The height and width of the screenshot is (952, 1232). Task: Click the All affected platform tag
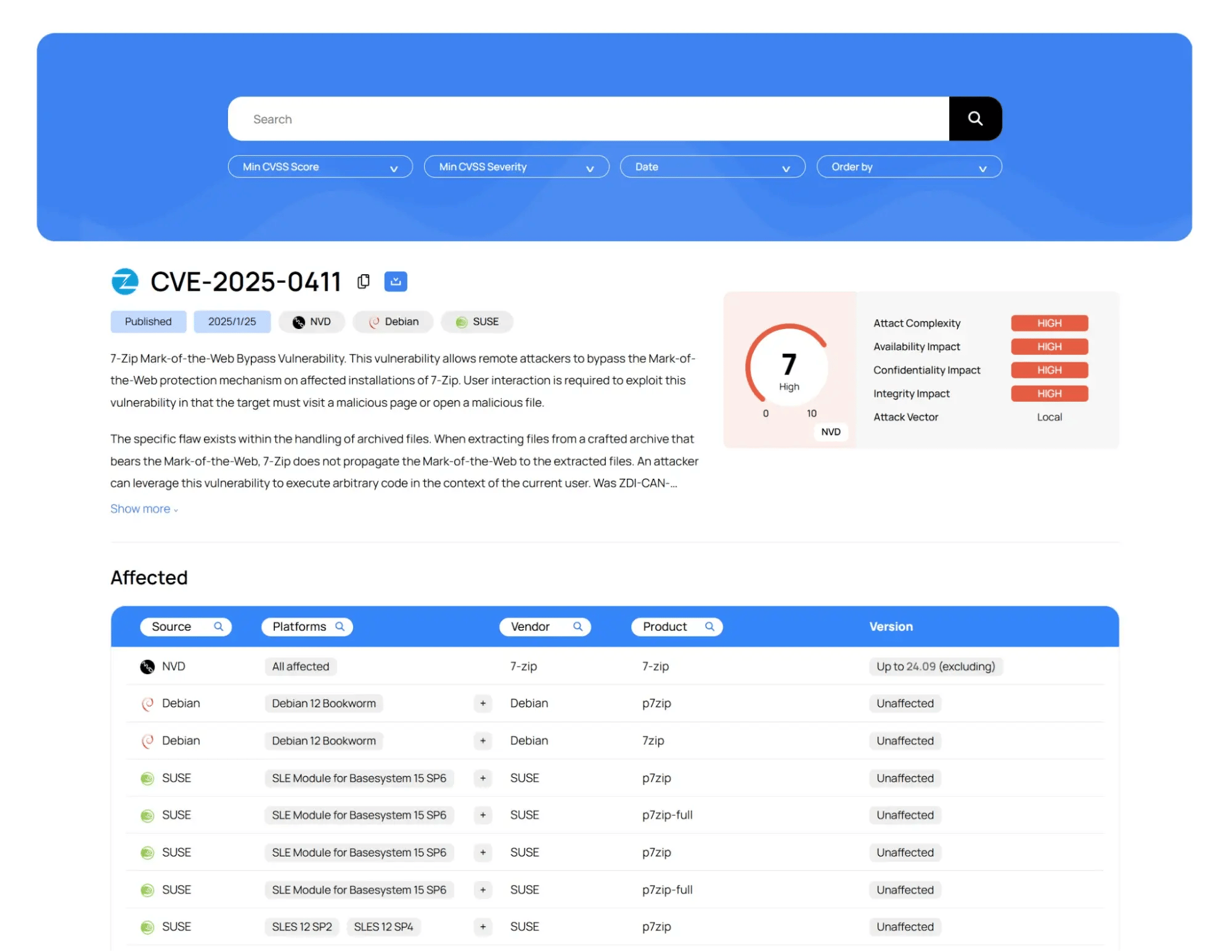pyautogui.click(x=301, y=667)
